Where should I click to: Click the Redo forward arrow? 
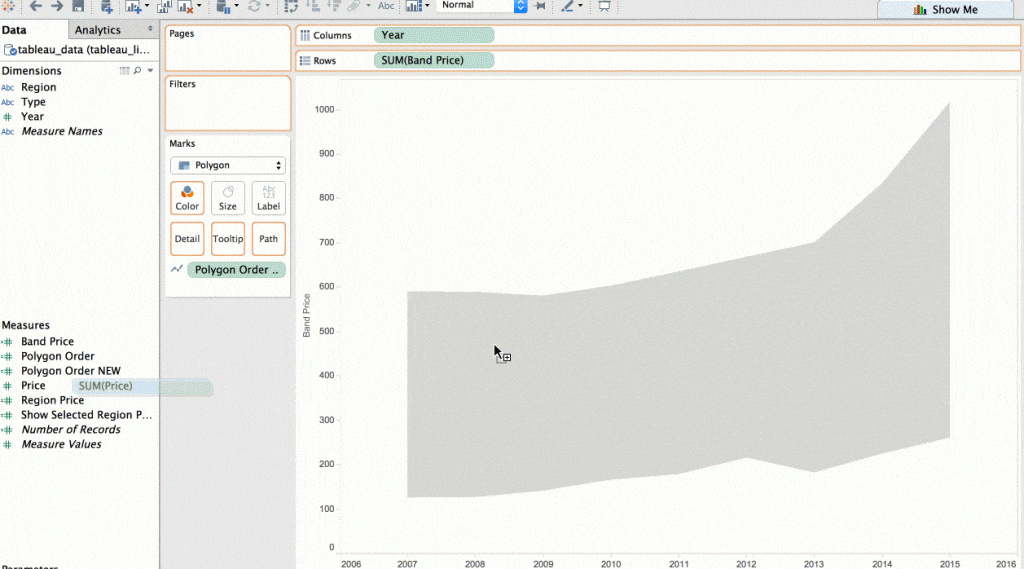tap(57, 6)
